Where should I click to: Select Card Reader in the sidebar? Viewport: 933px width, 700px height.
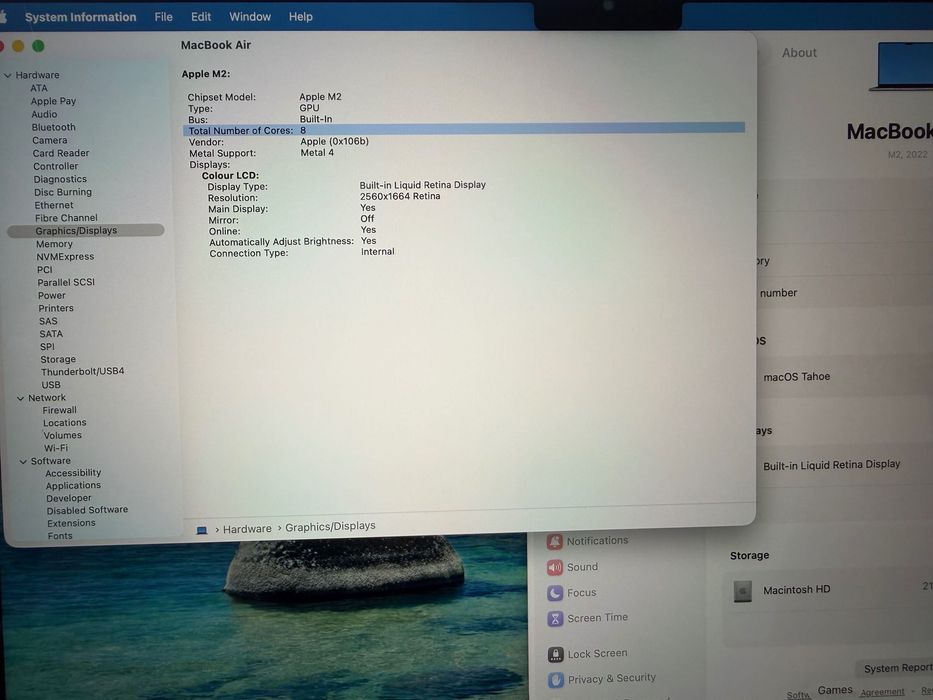point(61,153)
